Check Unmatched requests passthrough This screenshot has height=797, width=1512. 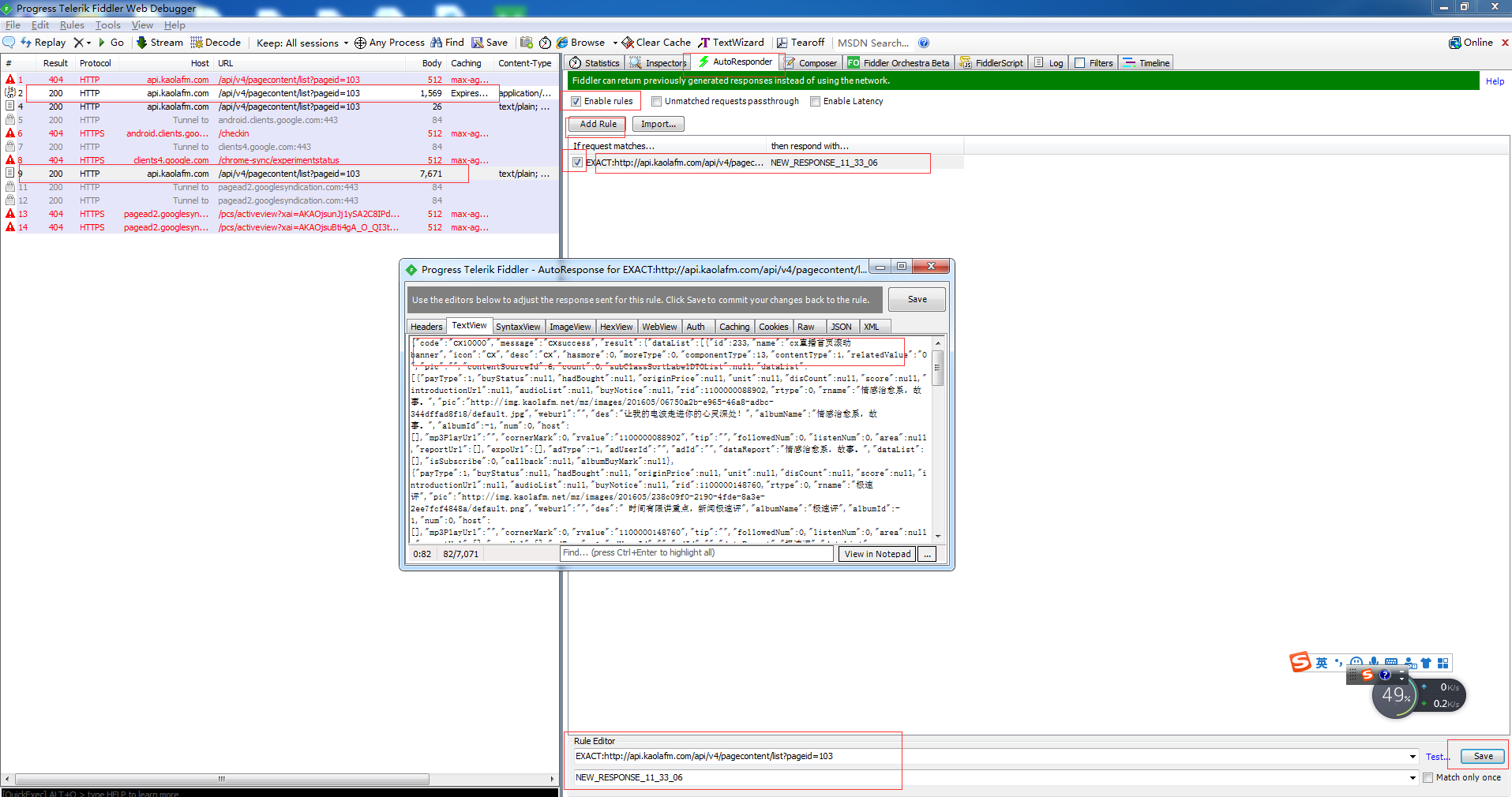click(656, 101)
